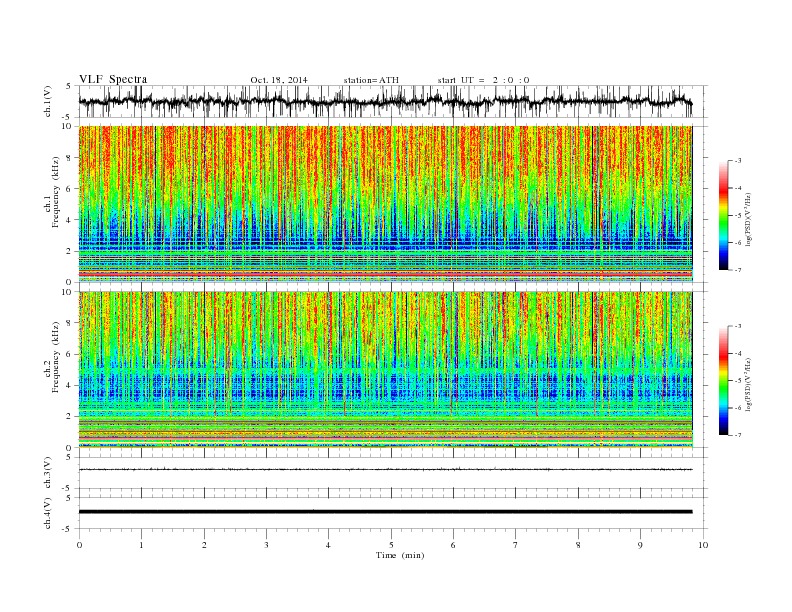Click the time axis tick label "7"
Viewport: 792px width, 612px height.
click(516, 545)
